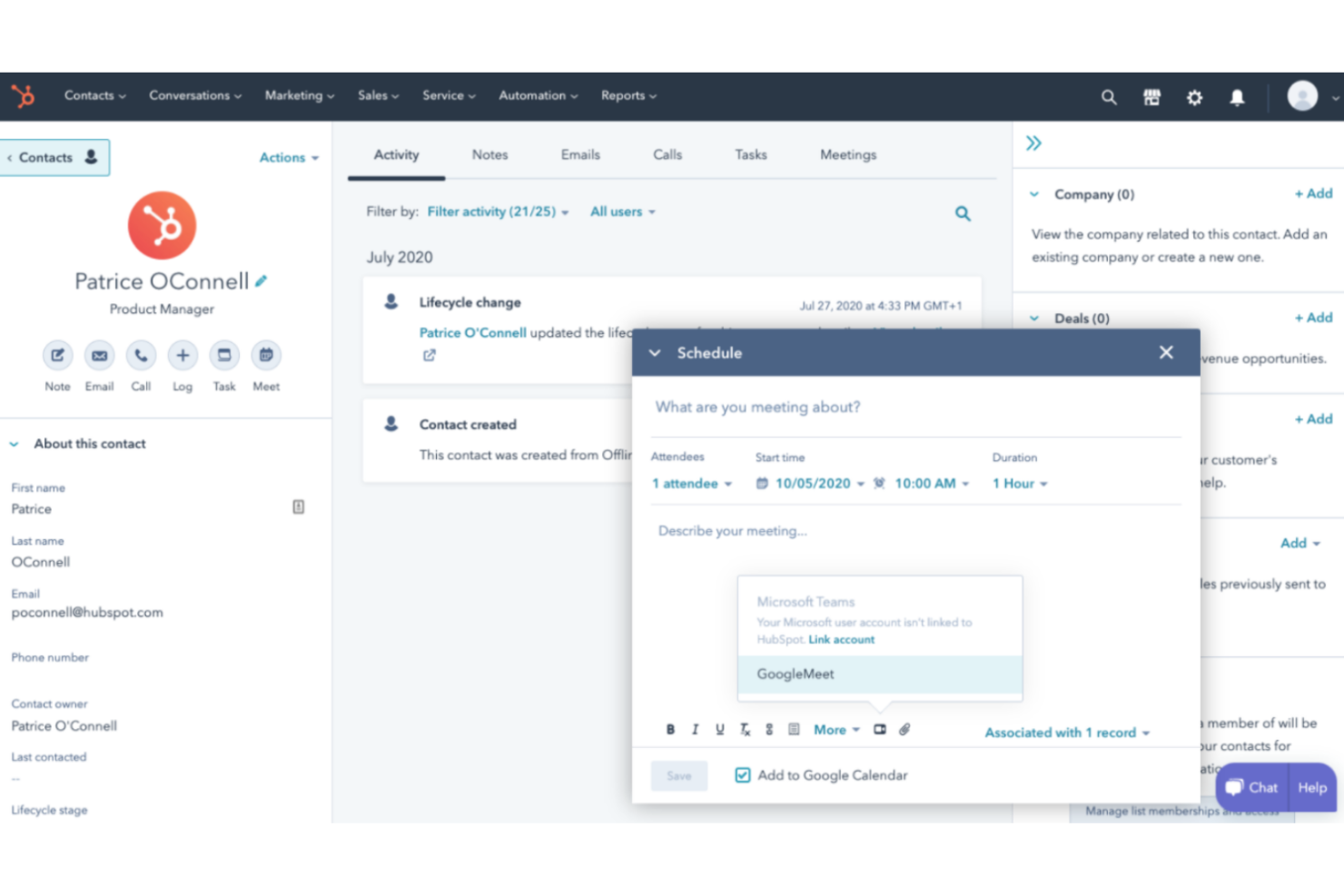Select GoogleMeet video conference option
The image size is (1344, 896).
(880, 674)
